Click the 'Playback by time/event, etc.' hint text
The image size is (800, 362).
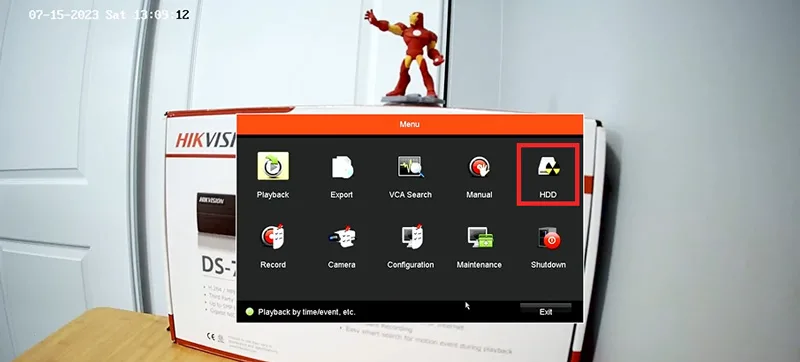(307, 312)
